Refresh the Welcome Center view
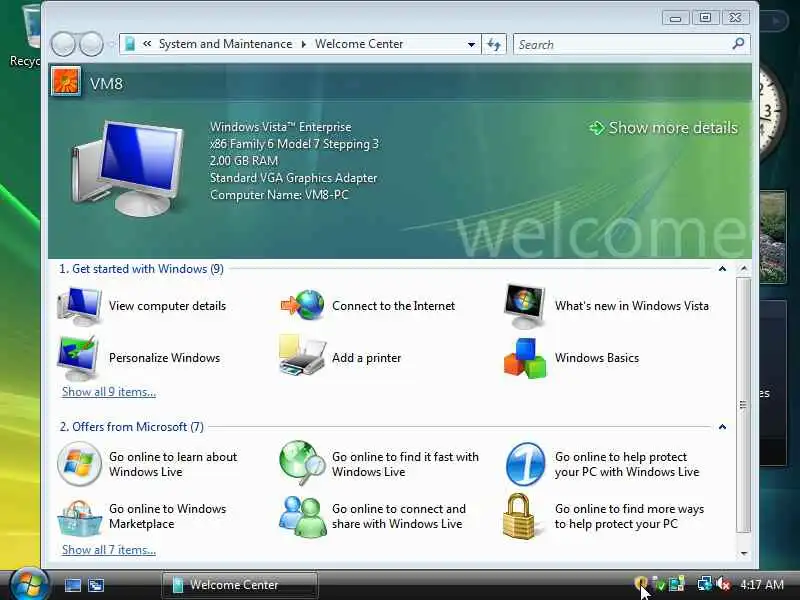Screen dimensions: 800x600 coord(494,44)
